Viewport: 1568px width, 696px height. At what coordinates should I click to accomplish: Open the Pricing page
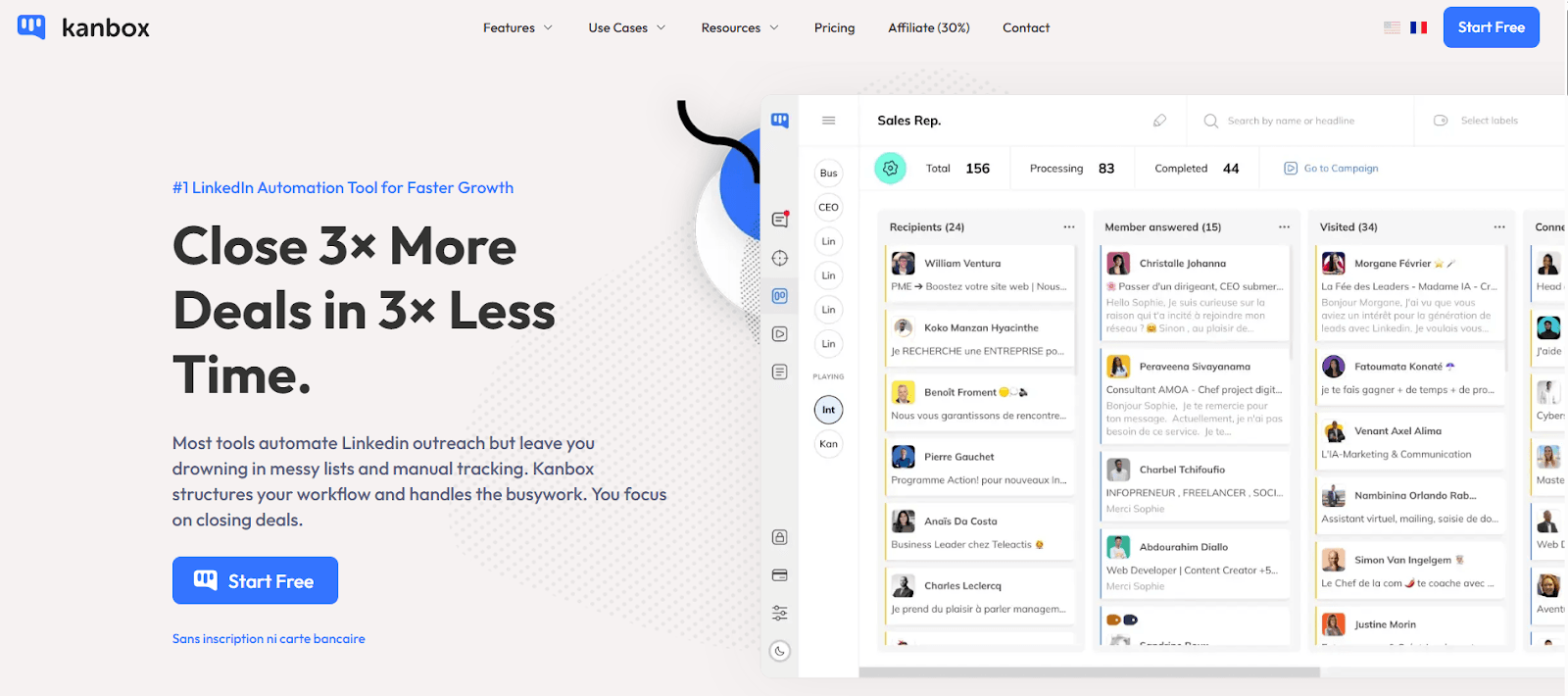pos(834,27)
